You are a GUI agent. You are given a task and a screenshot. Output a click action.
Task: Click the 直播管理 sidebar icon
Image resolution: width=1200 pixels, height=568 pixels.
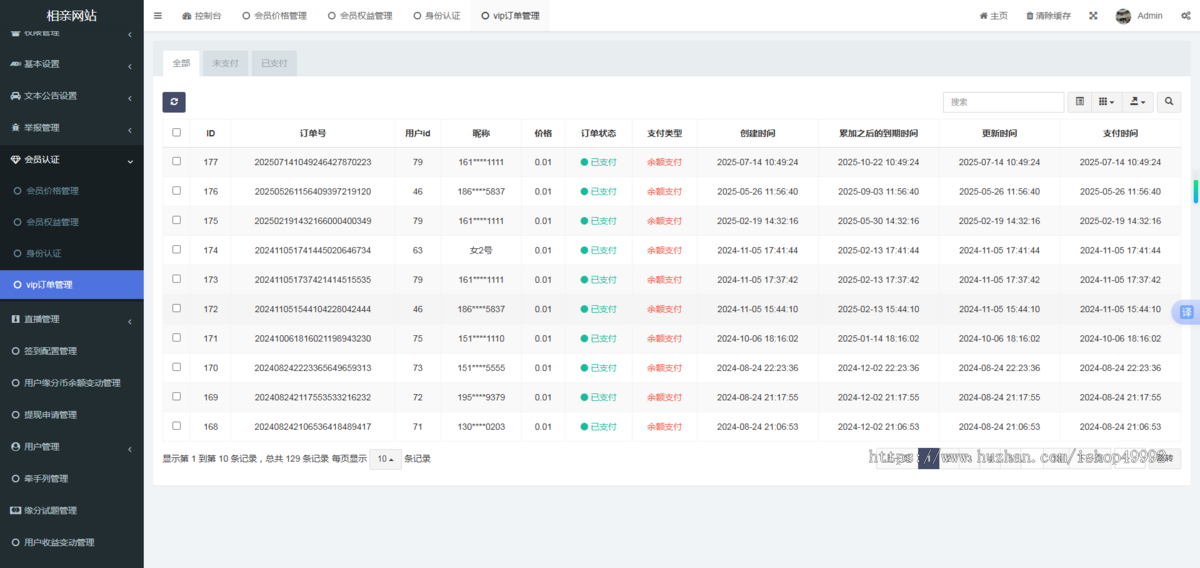(15, 319)
